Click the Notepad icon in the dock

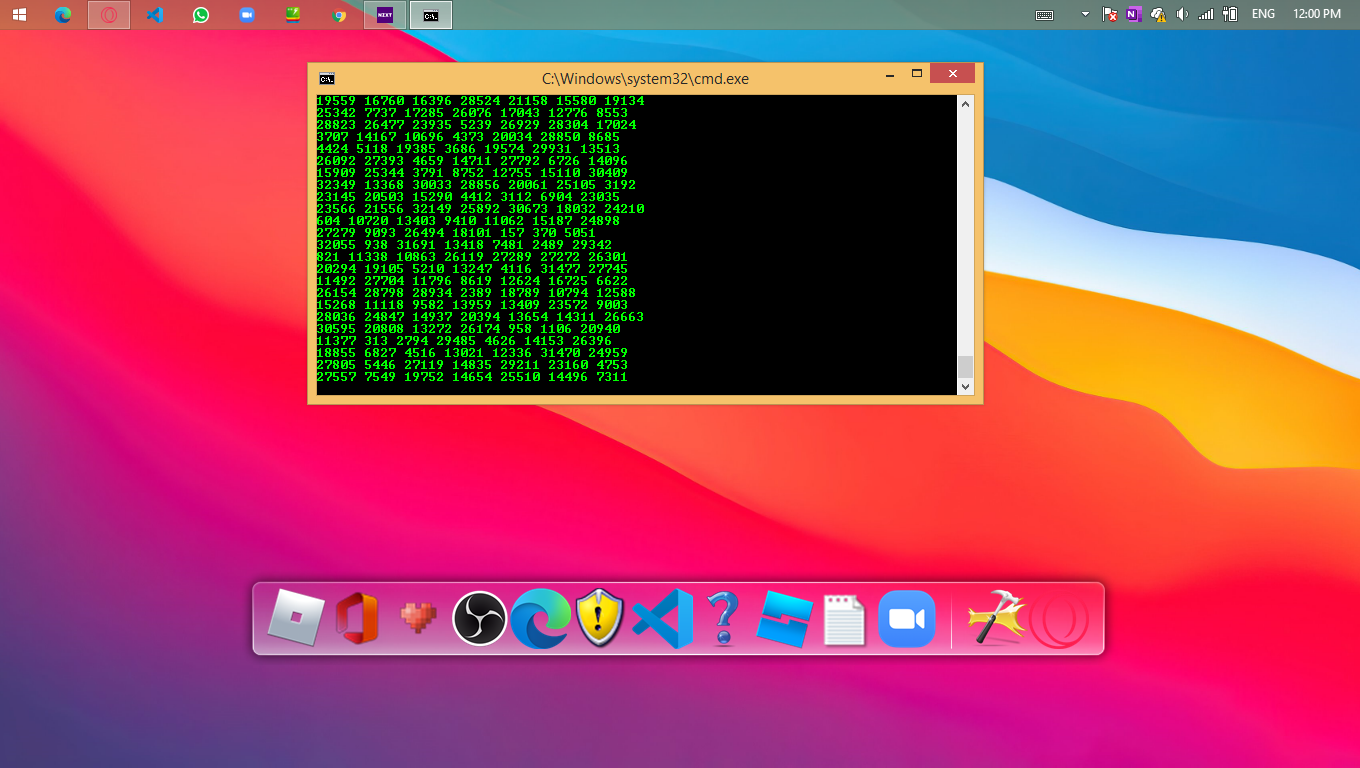point(845,619)
